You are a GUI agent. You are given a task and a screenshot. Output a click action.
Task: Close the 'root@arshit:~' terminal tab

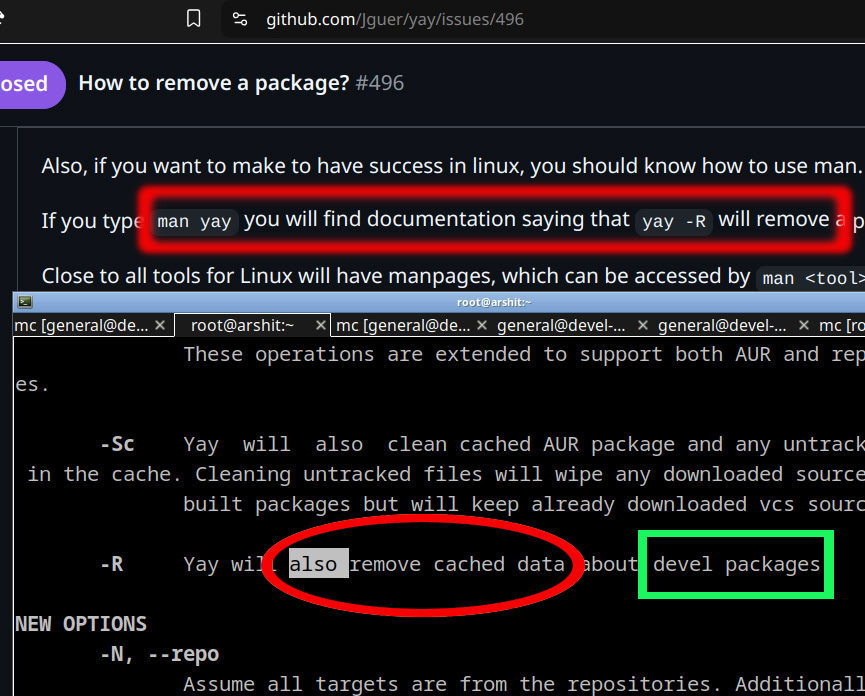tap(321, 325)
